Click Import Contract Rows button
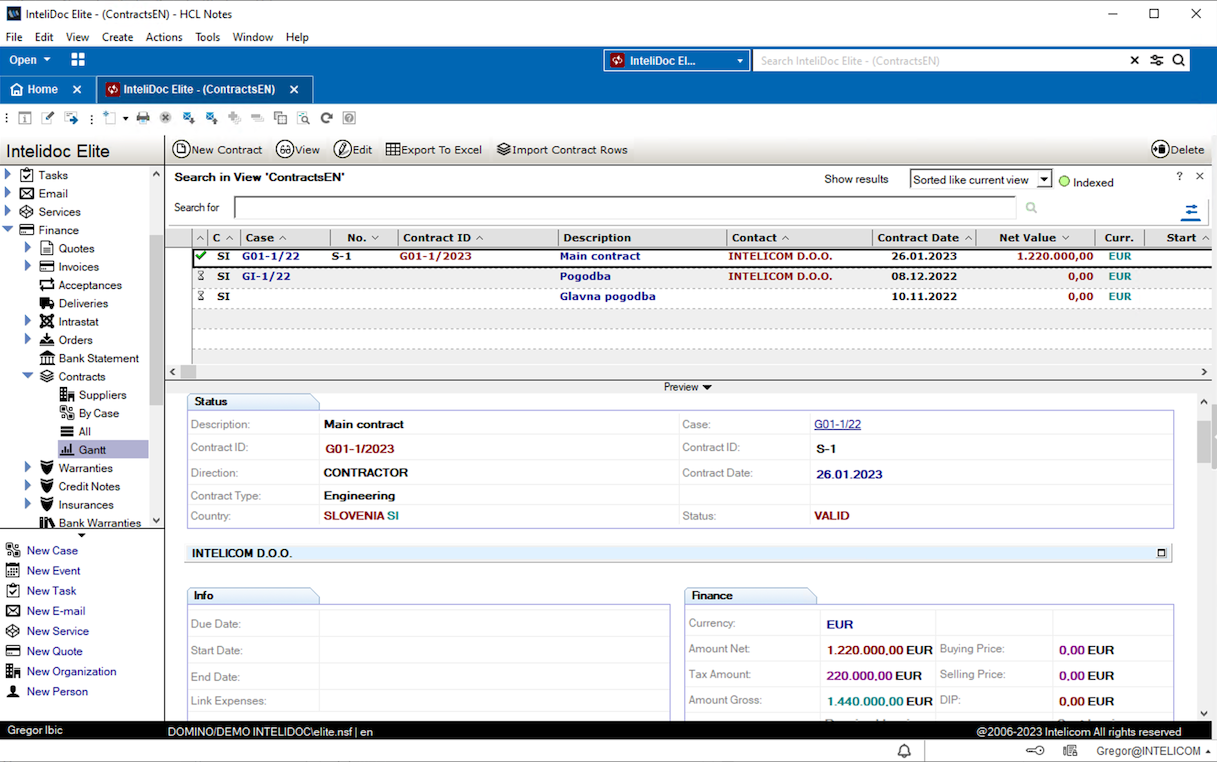This screenshot has width=1217, height=762. click(562, 150)
